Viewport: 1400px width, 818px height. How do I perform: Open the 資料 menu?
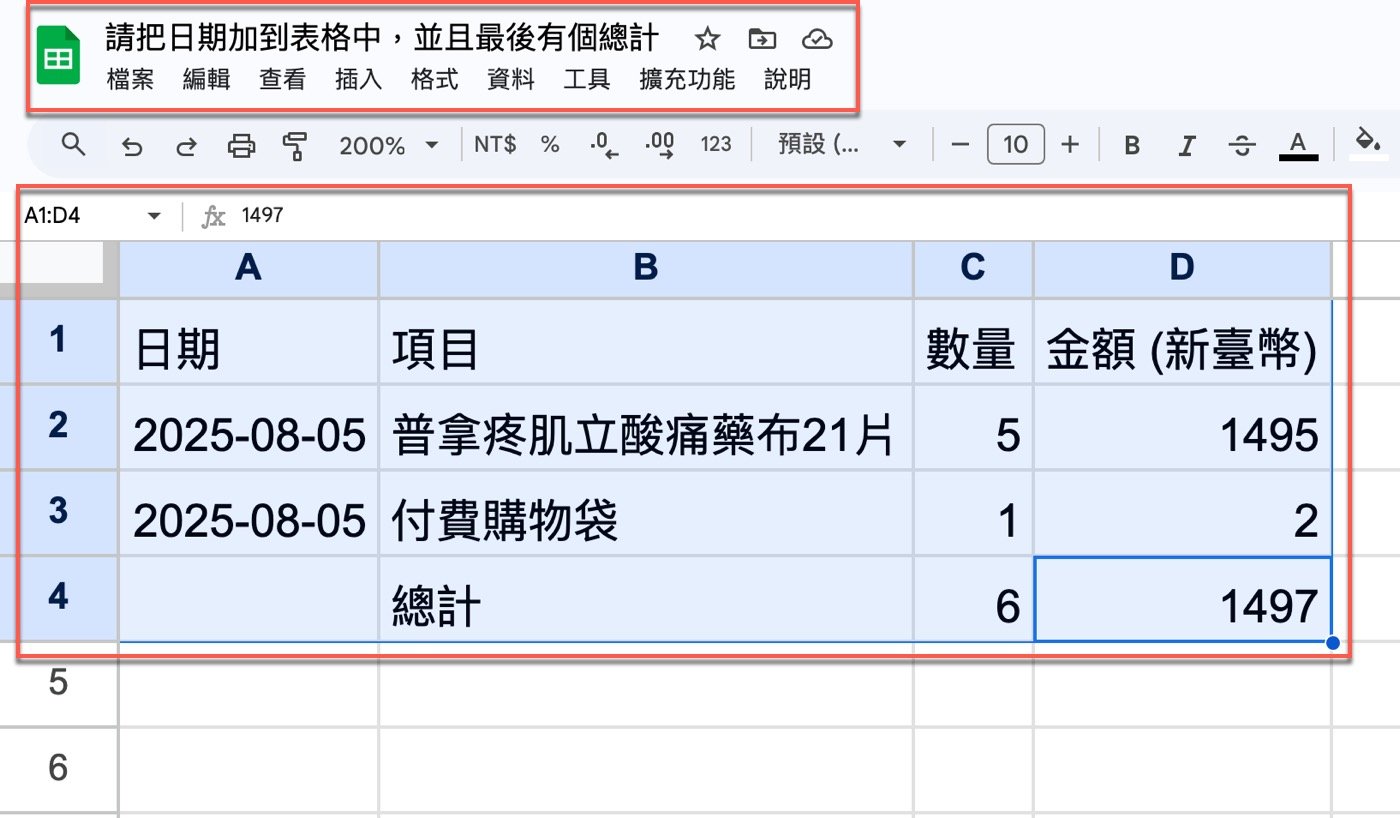[511, 80]
